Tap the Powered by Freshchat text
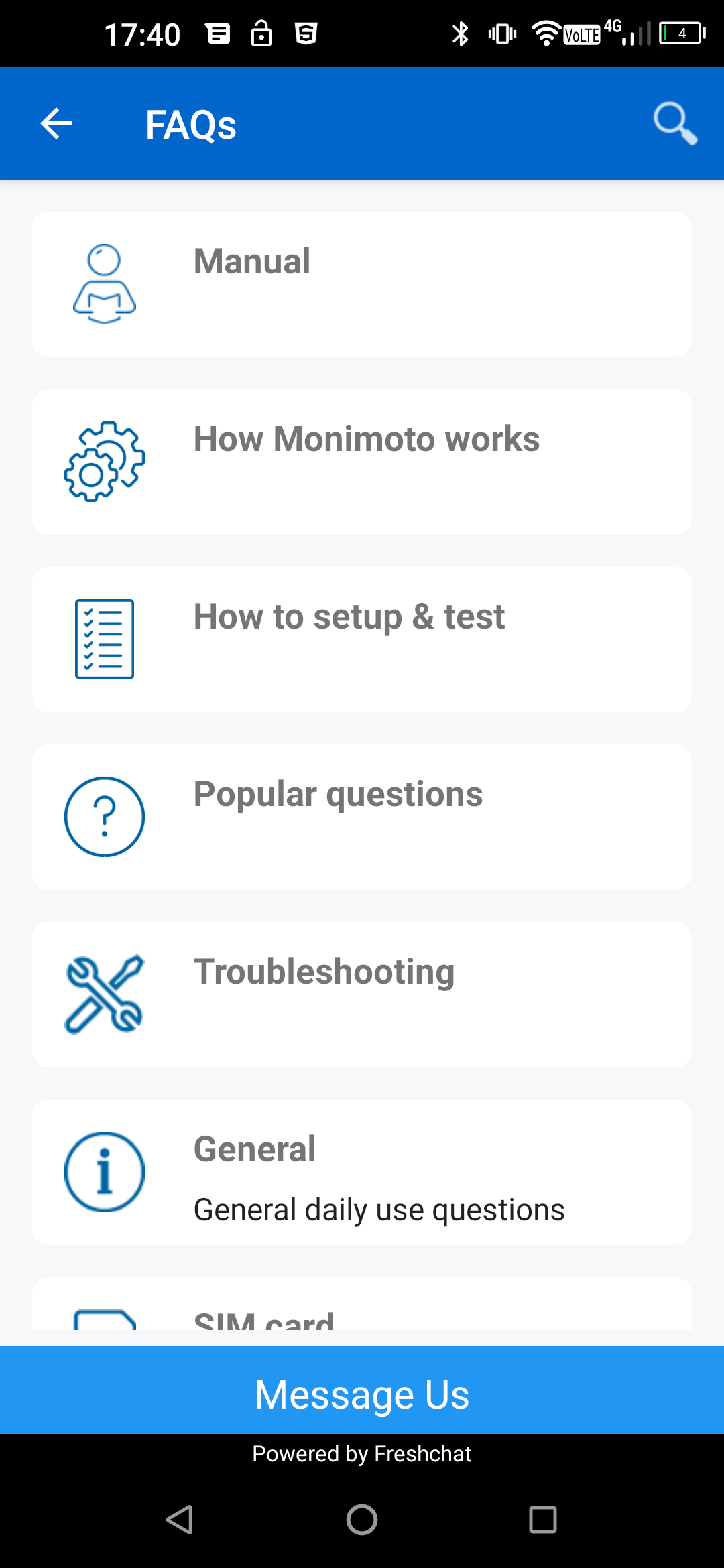 tap(362, 1453)
